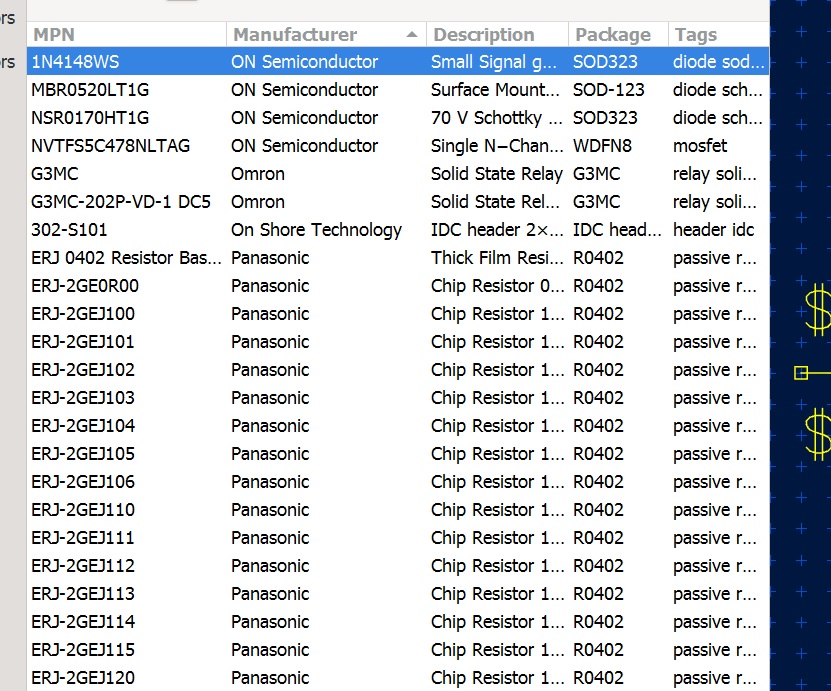Viewport: 831px width, 691px height.
Task: Select the ERJ-2GEJ115 resistor
Action: 398,650
